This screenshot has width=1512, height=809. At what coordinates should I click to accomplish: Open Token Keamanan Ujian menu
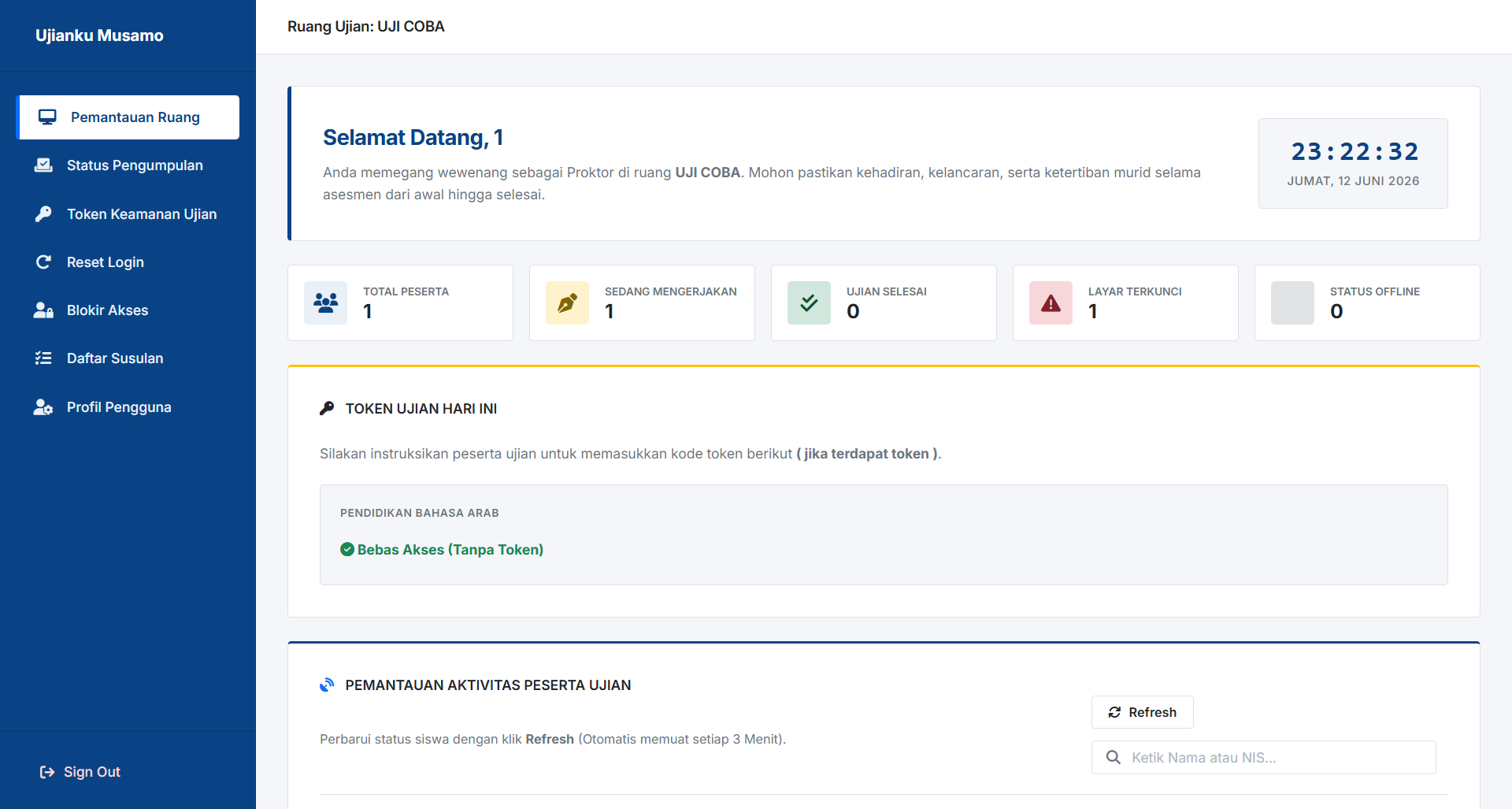[x=128, y=214]
